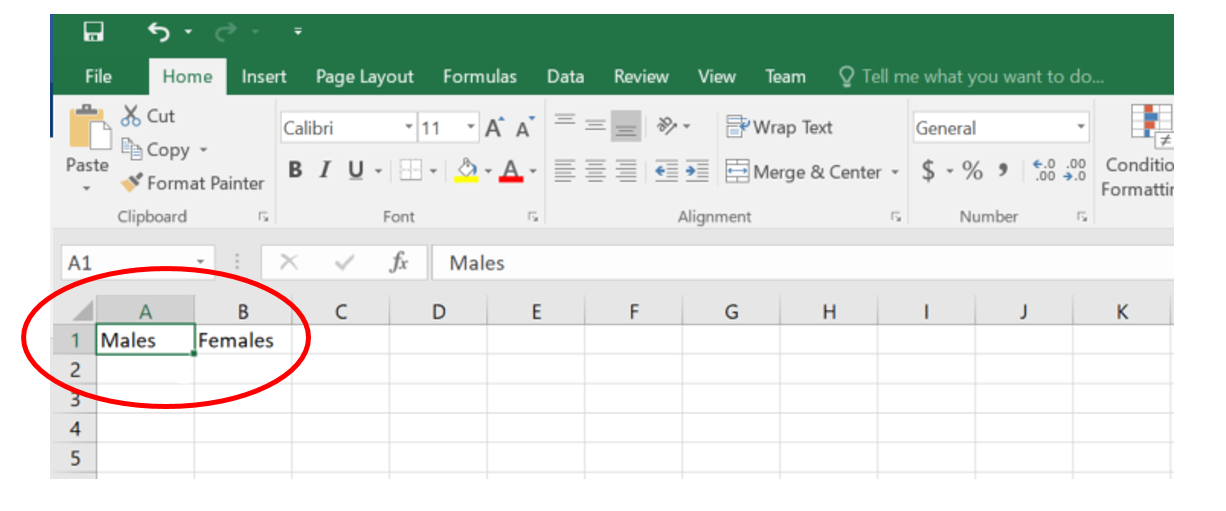Click the Increase Indent icon

pos(697,172)
